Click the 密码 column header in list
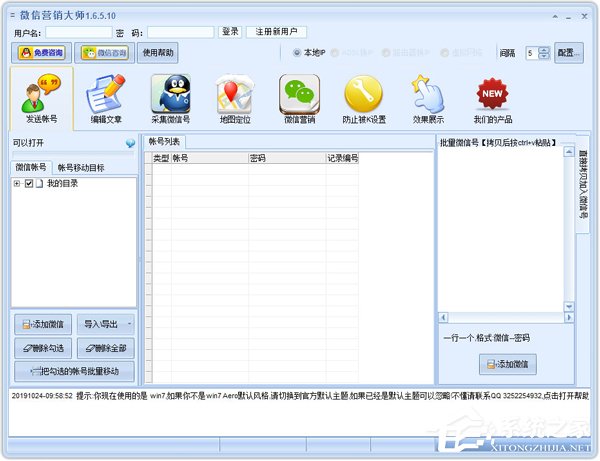 (x=287, y=158)
